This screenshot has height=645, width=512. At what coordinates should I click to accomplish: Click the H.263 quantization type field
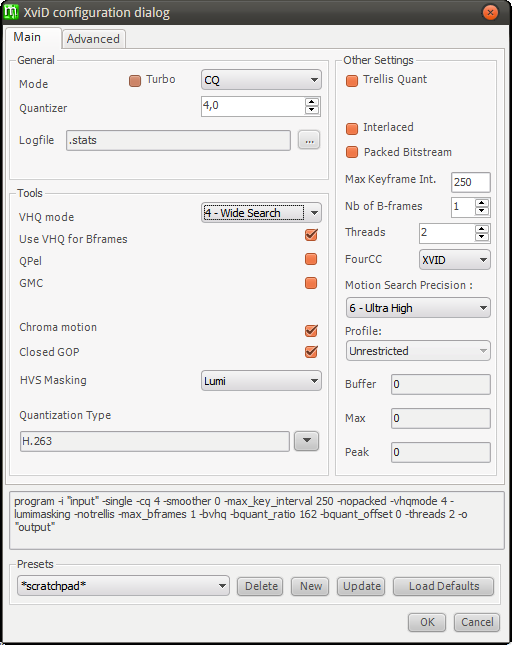(x=155, y=441)
